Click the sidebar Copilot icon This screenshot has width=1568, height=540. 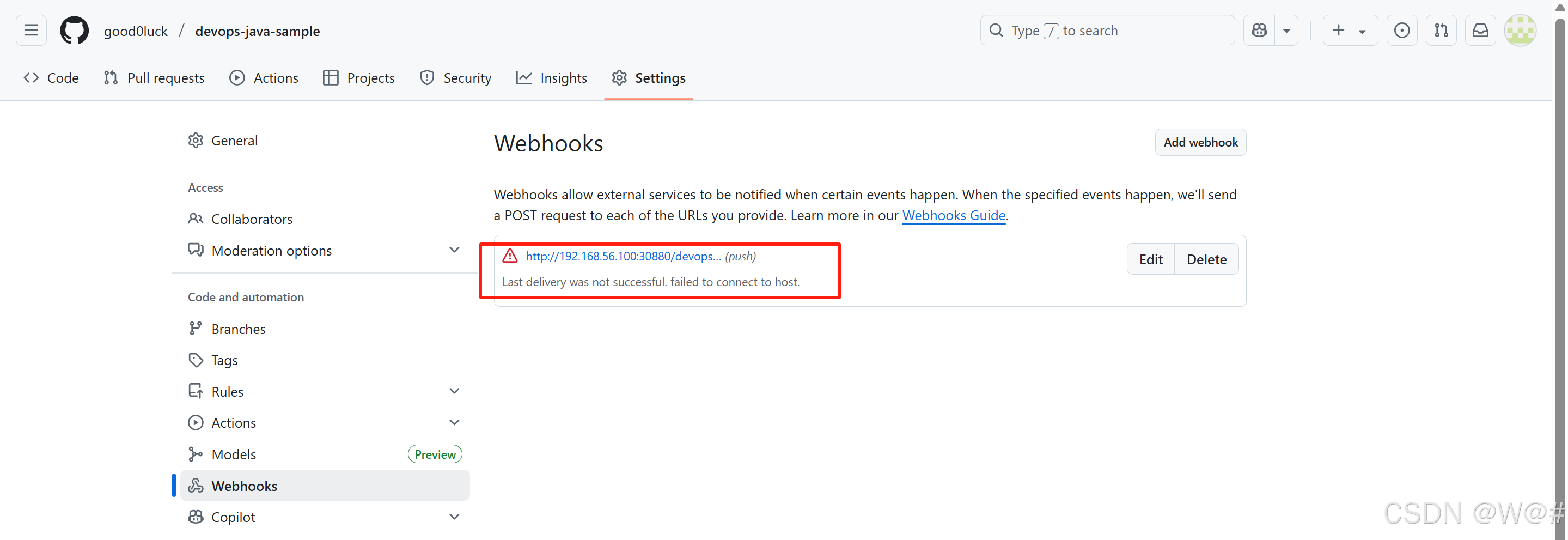(196, 517)
